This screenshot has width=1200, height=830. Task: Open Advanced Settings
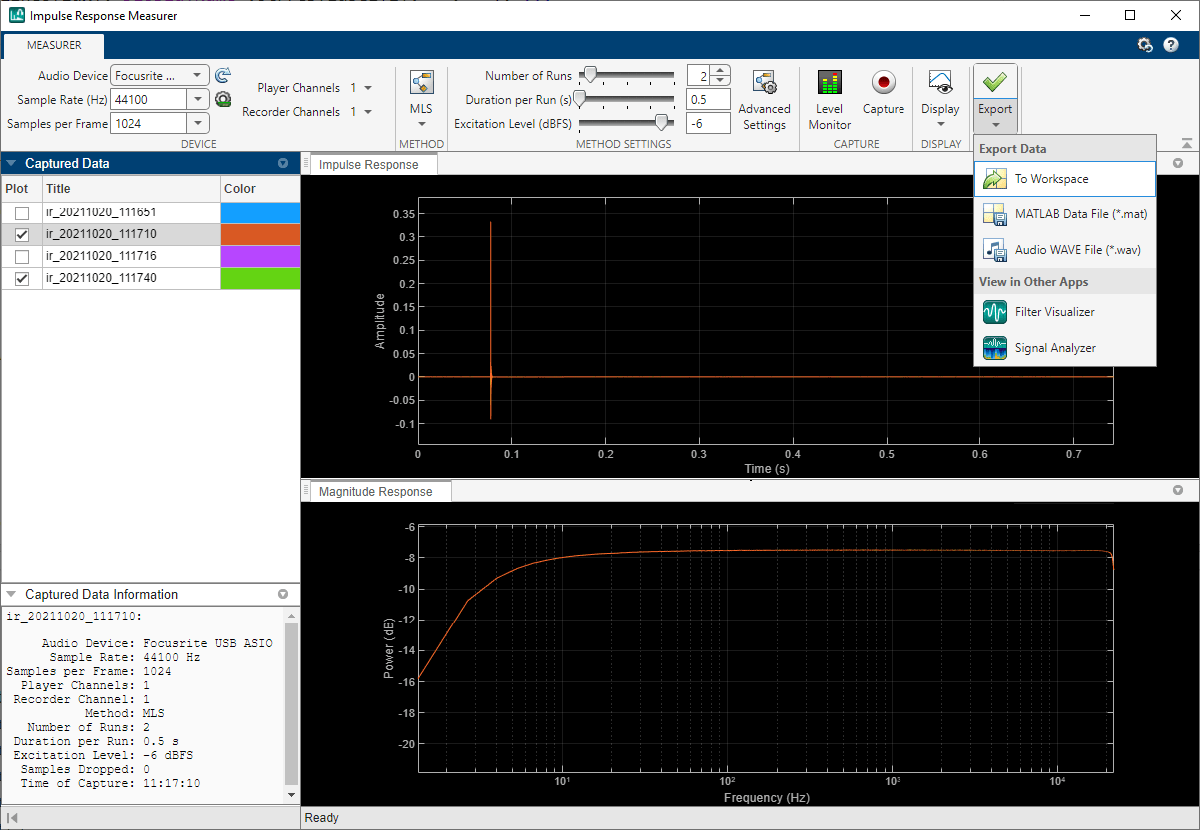(764, 83)
